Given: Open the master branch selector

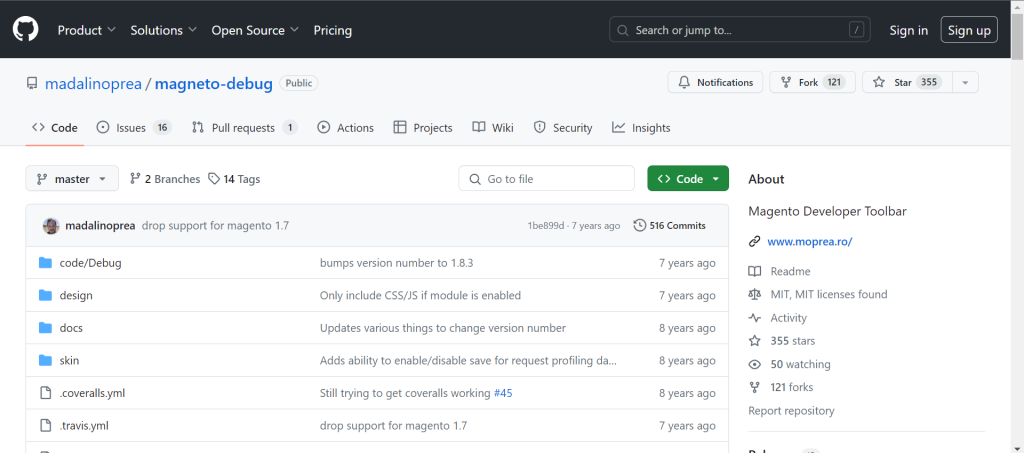Looking at the screenshot, I should (x=72, y=179).
